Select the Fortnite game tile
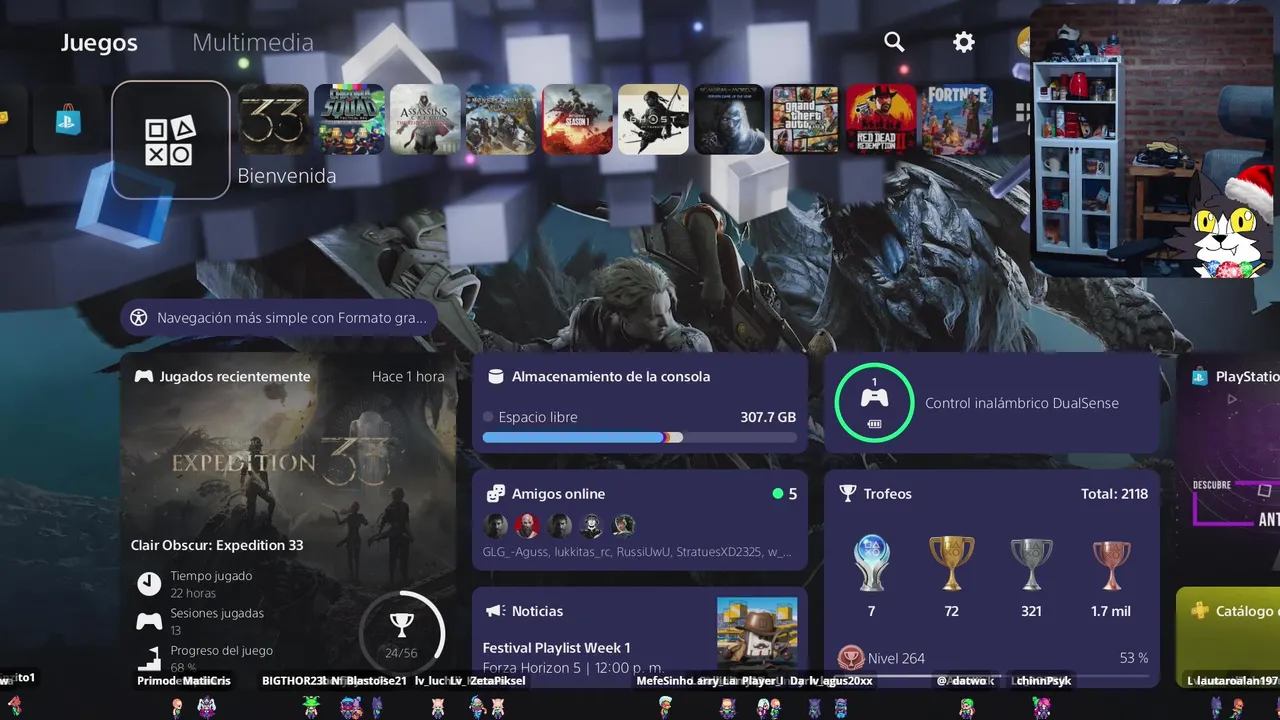 [x=957, y=119]
